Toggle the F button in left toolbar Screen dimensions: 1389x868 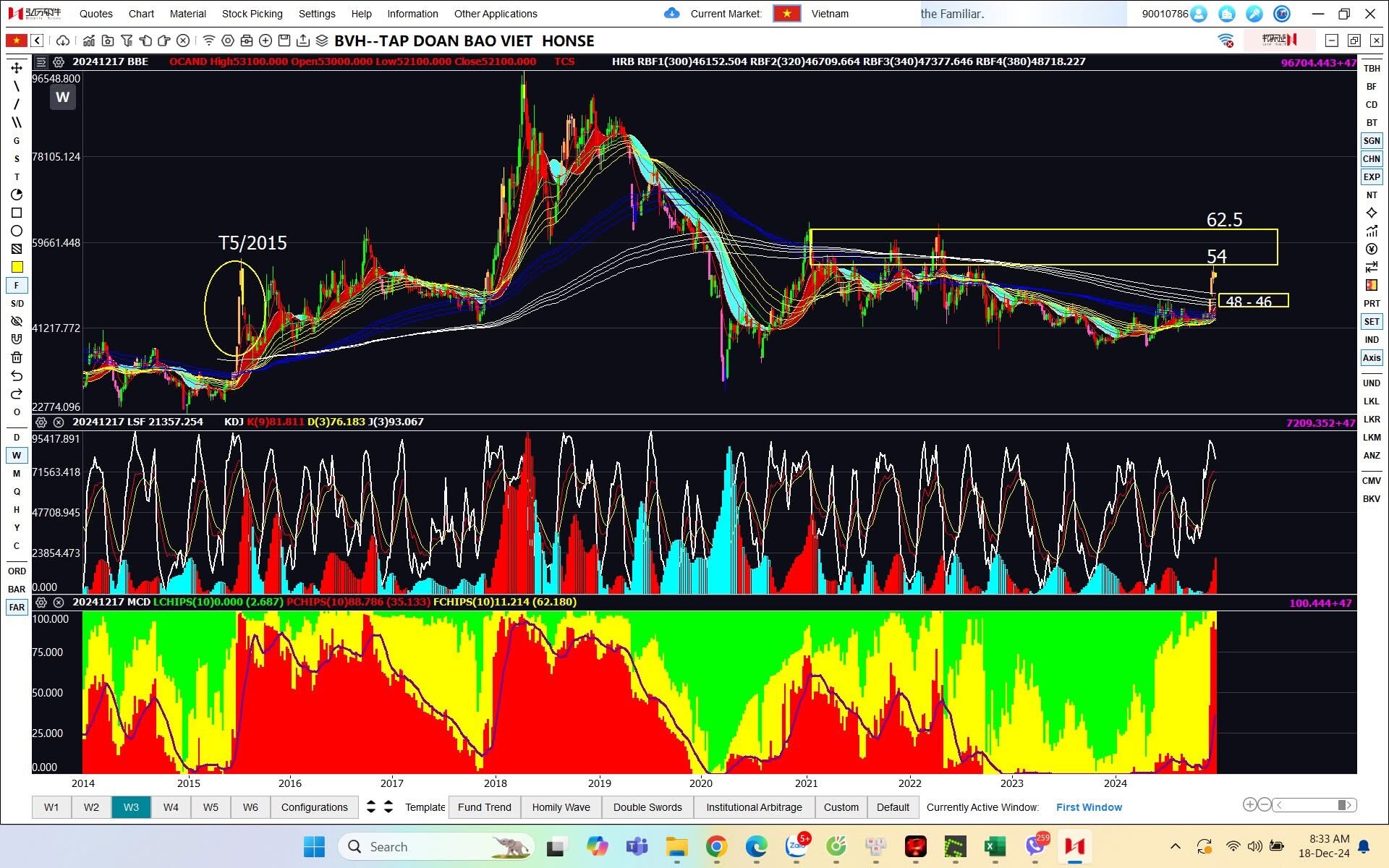[x=17, y=285]
